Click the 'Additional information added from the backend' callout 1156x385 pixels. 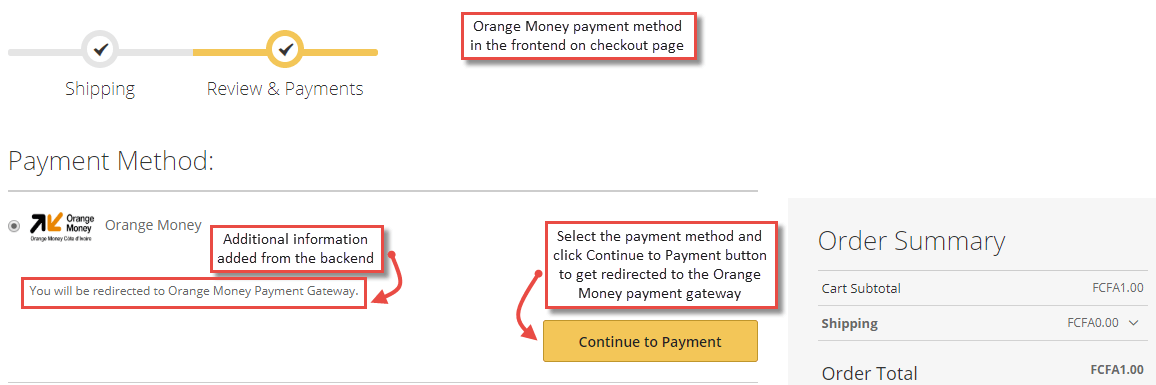pyautogui.click(x=296, y=249)
